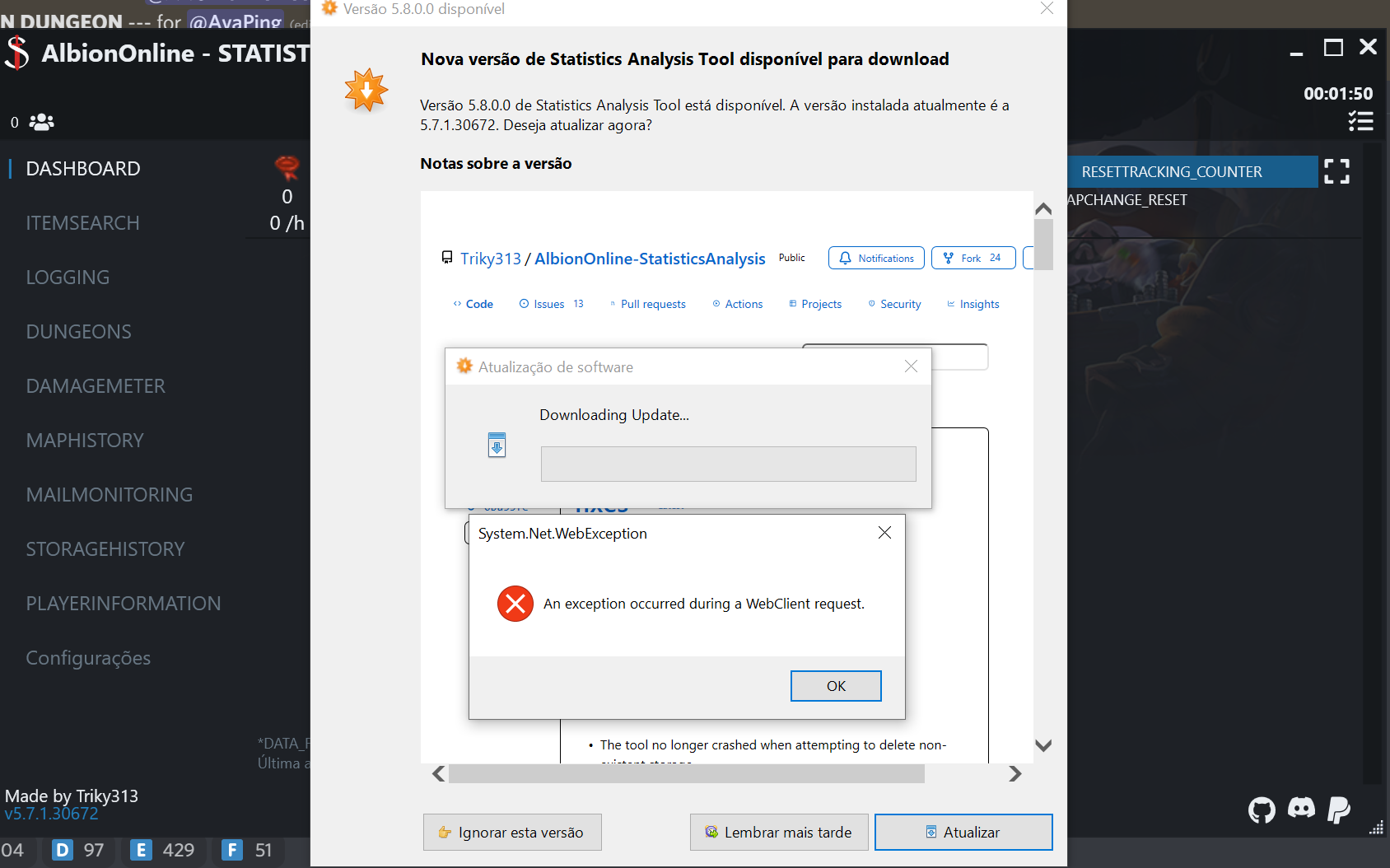The height and width of the screenshot is (868, 1390).
Task: Open the GitHub icon in the app footer
Action: (x=1262, y=810)
